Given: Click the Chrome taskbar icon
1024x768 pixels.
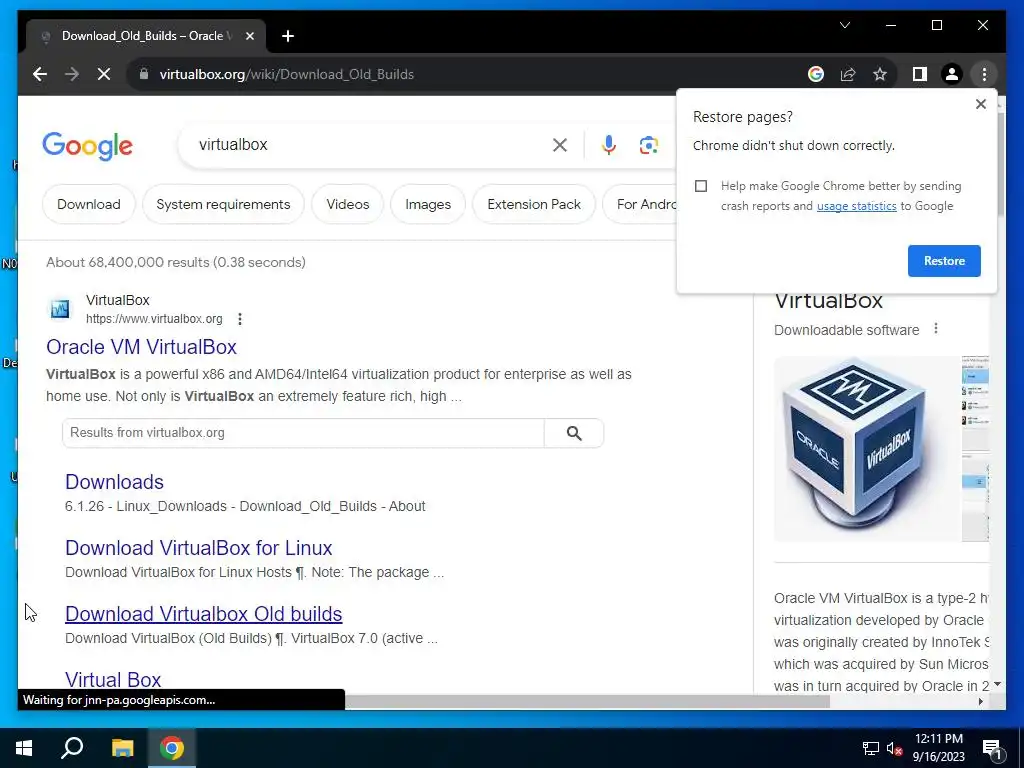Looking at the screenshot, I should point(172,748).
